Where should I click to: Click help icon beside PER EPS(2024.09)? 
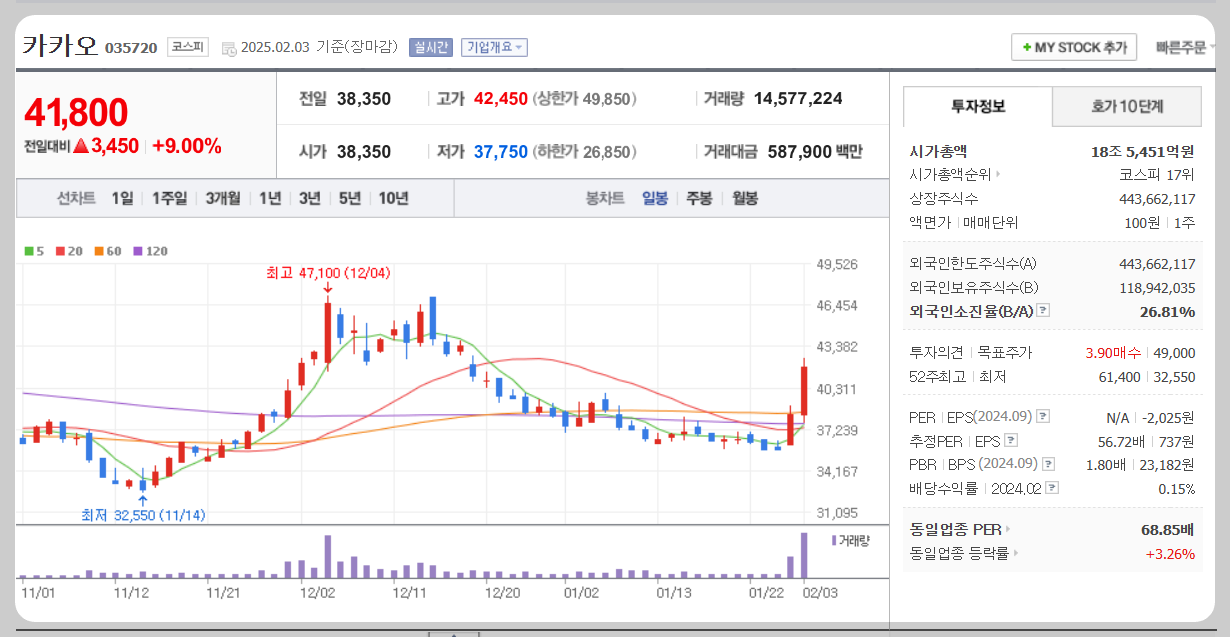click(x=1043, y=416)
